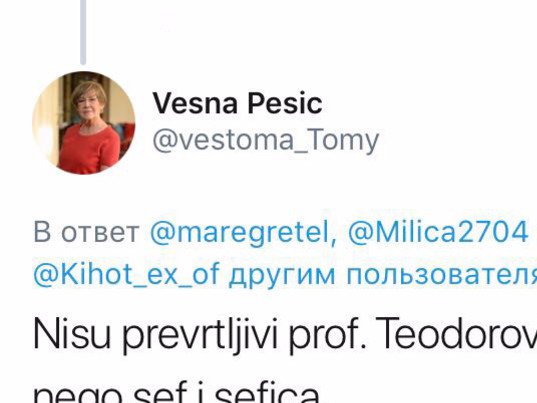Open the @Milica2704 profile mention

pos(438,232)
